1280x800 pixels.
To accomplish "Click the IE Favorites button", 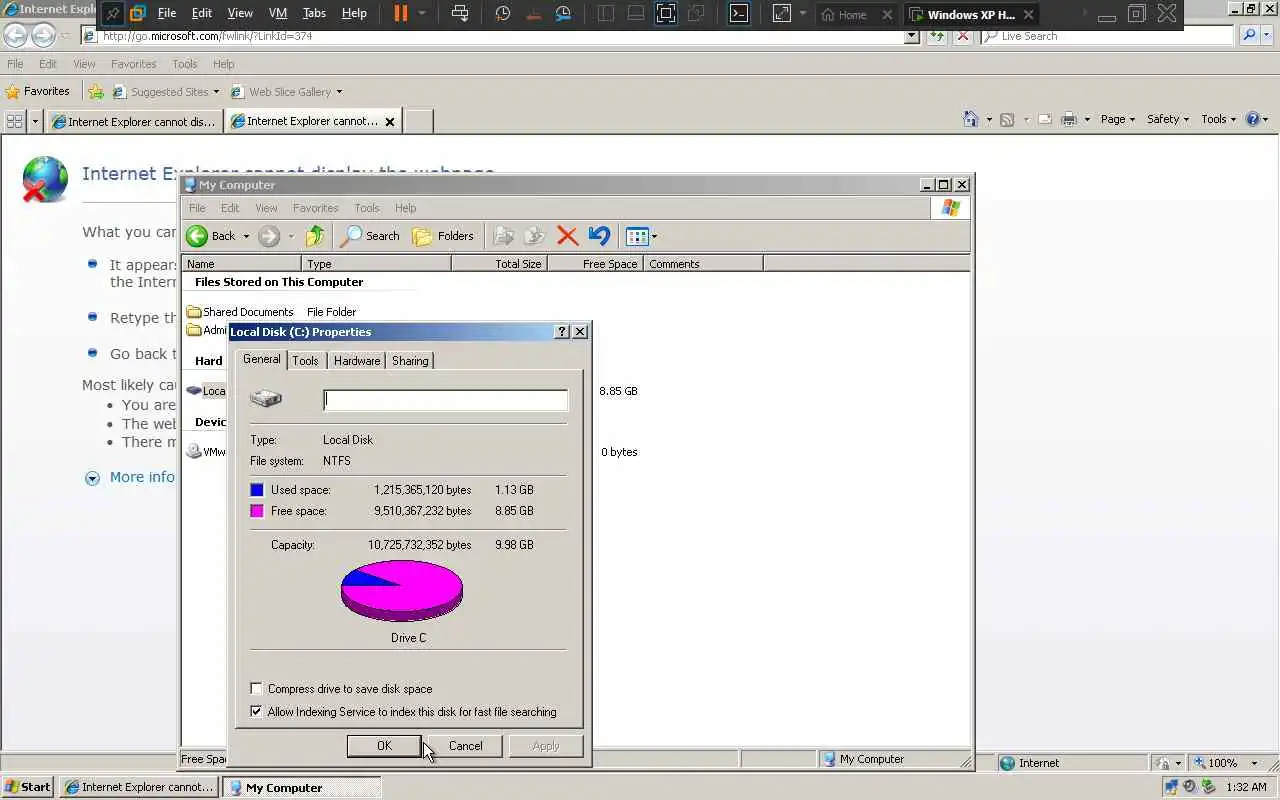I will point(38,91).
